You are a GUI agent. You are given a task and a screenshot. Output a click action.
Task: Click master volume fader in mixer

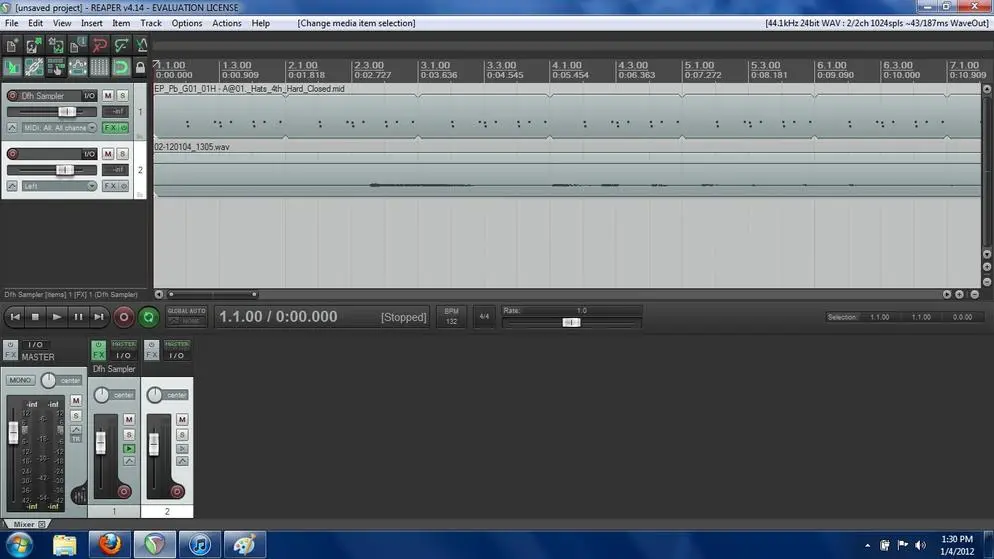13,433
